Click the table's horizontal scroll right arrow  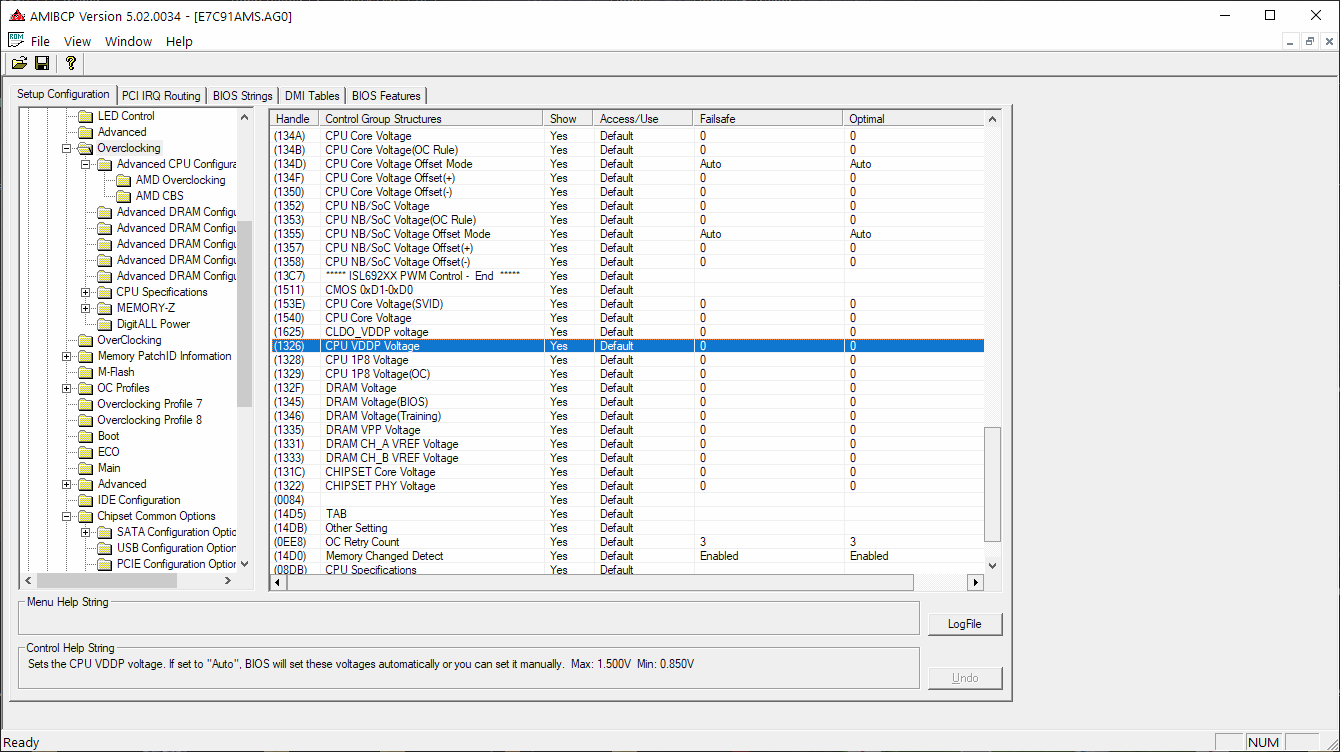click(975, 582)
